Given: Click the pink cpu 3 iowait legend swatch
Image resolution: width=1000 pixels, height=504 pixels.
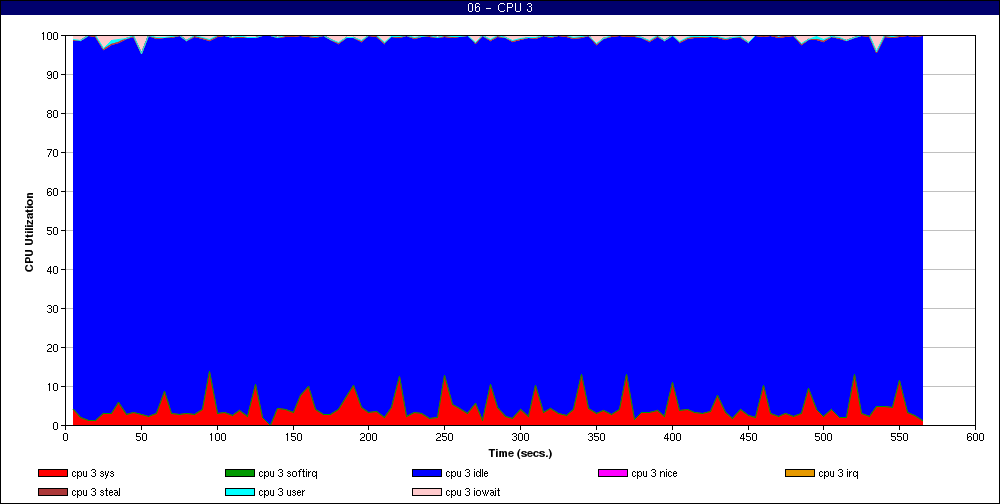Looking at the screenshot, I should click(427, 493).
